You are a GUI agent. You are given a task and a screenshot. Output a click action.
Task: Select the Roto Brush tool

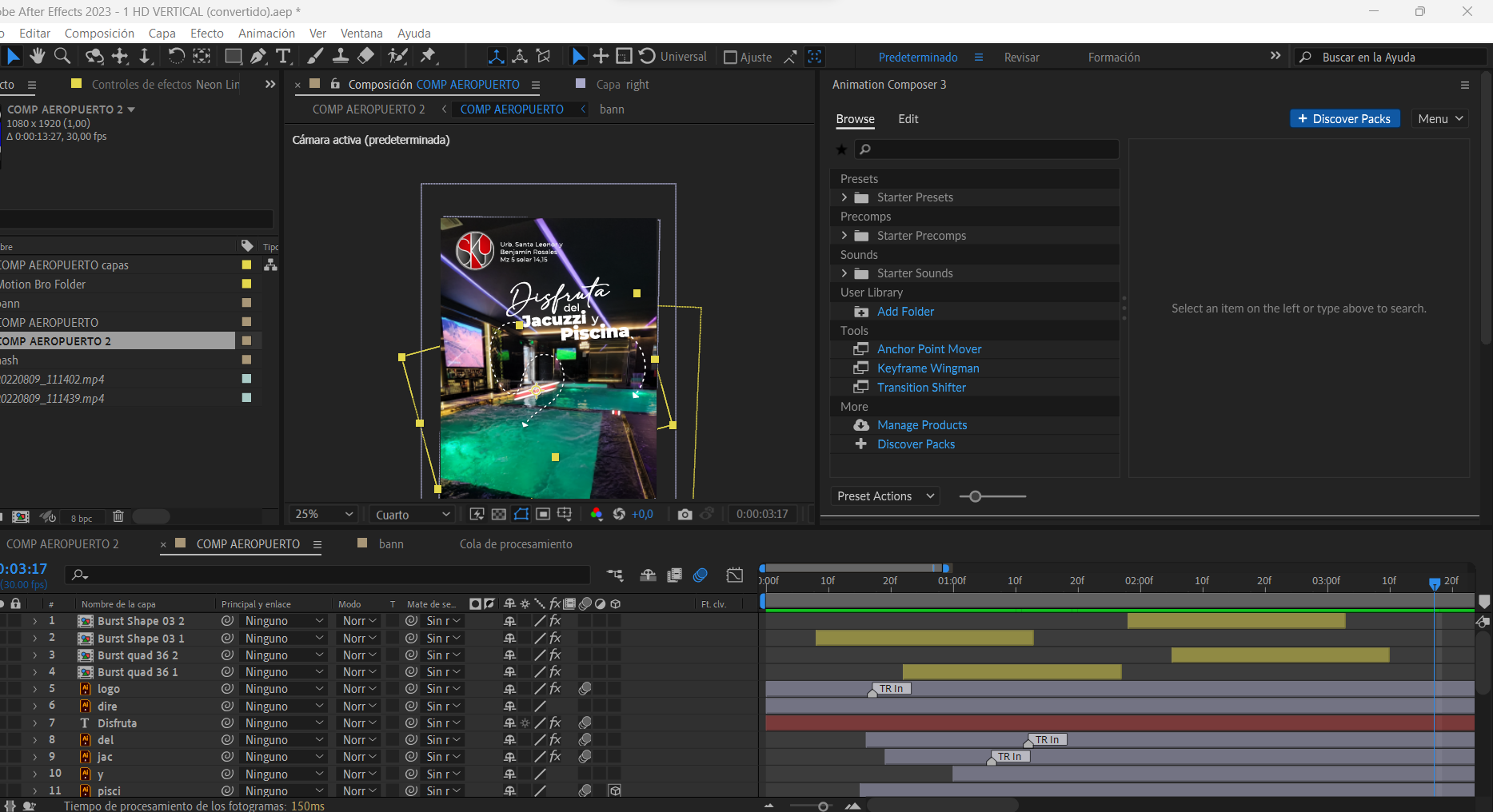pos(397,56)
